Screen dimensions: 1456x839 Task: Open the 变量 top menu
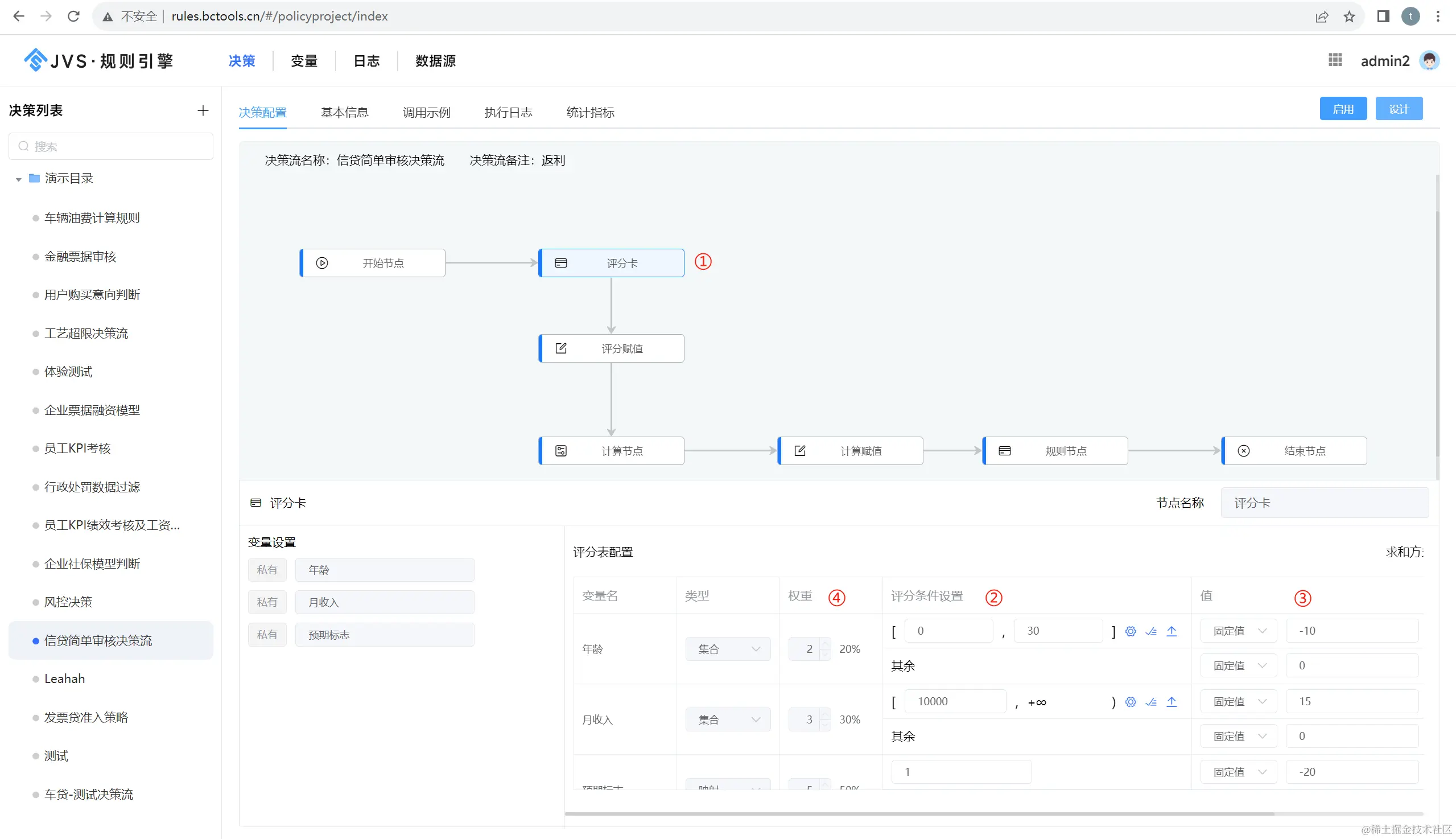303,61
